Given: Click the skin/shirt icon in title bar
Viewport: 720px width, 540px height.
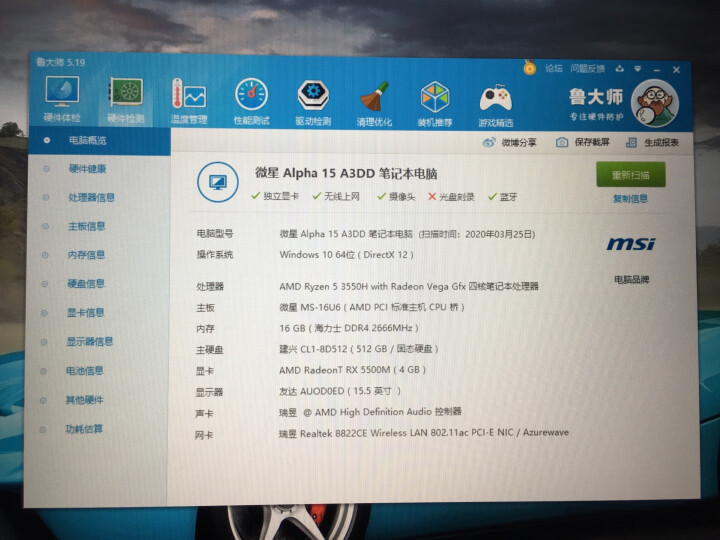Looking at the screenshot, I should tap(620, 69).
